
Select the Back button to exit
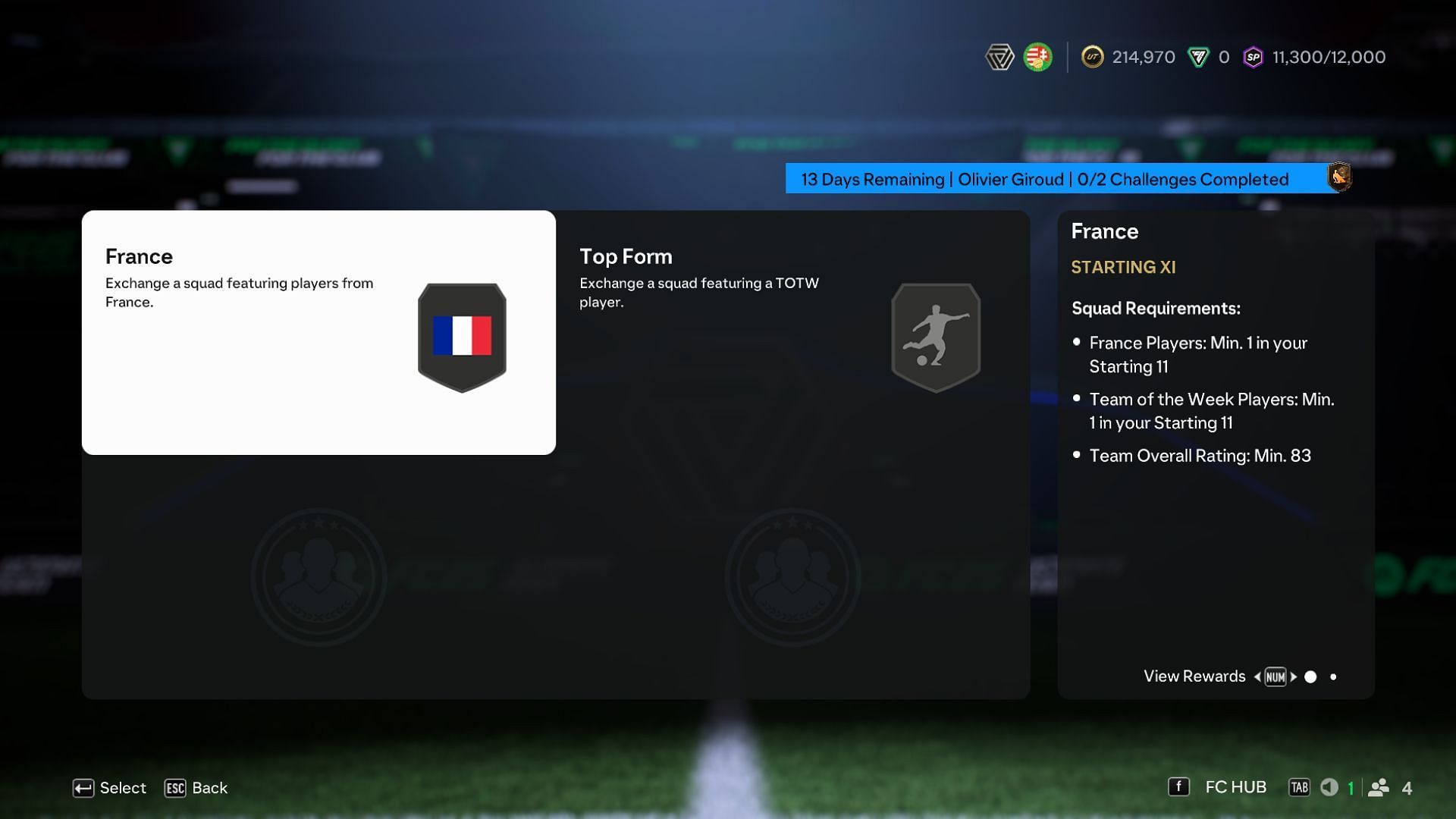[210, 787]
